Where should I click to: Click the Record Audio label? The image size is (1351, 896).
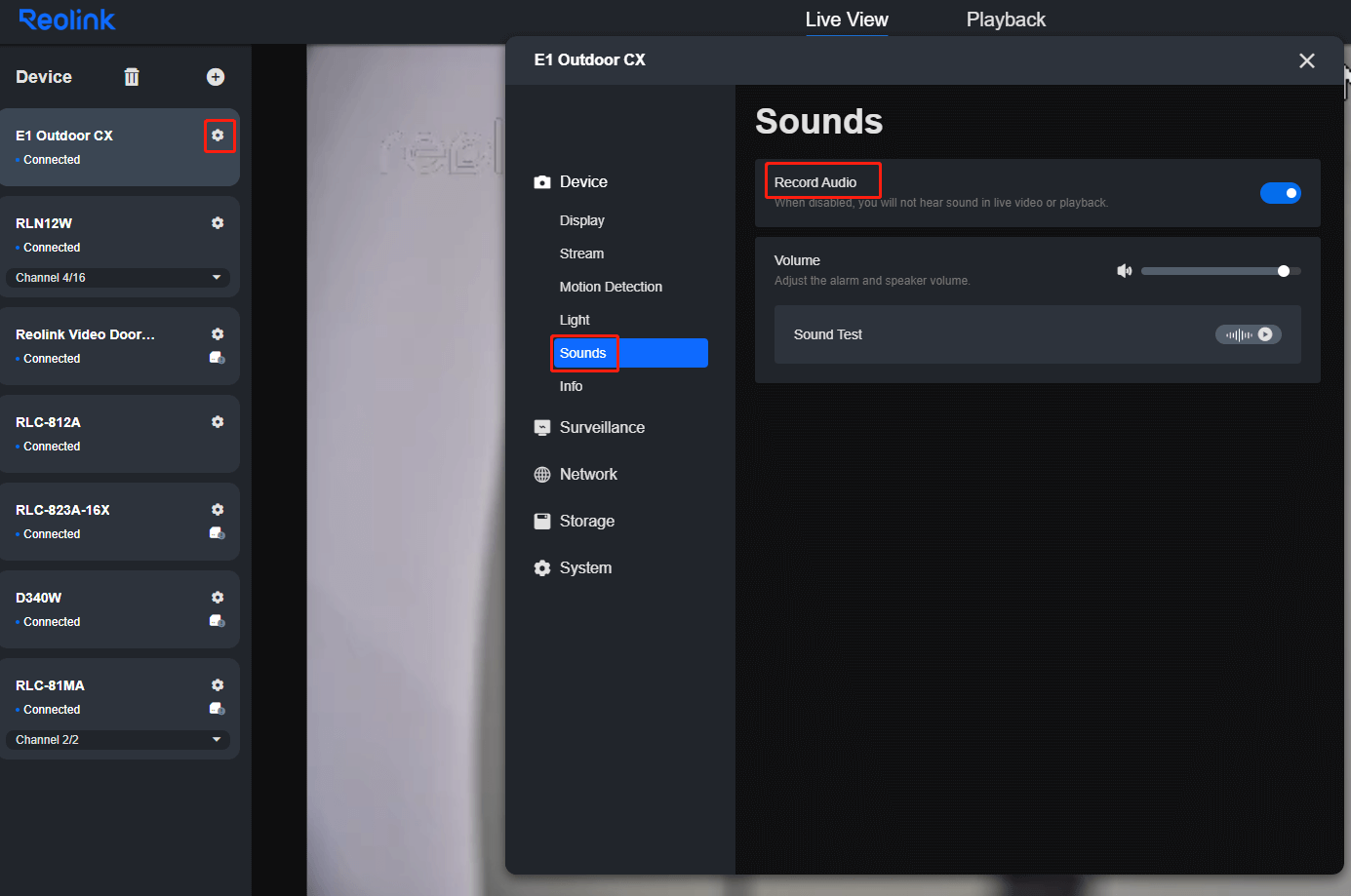pos(815,182)
